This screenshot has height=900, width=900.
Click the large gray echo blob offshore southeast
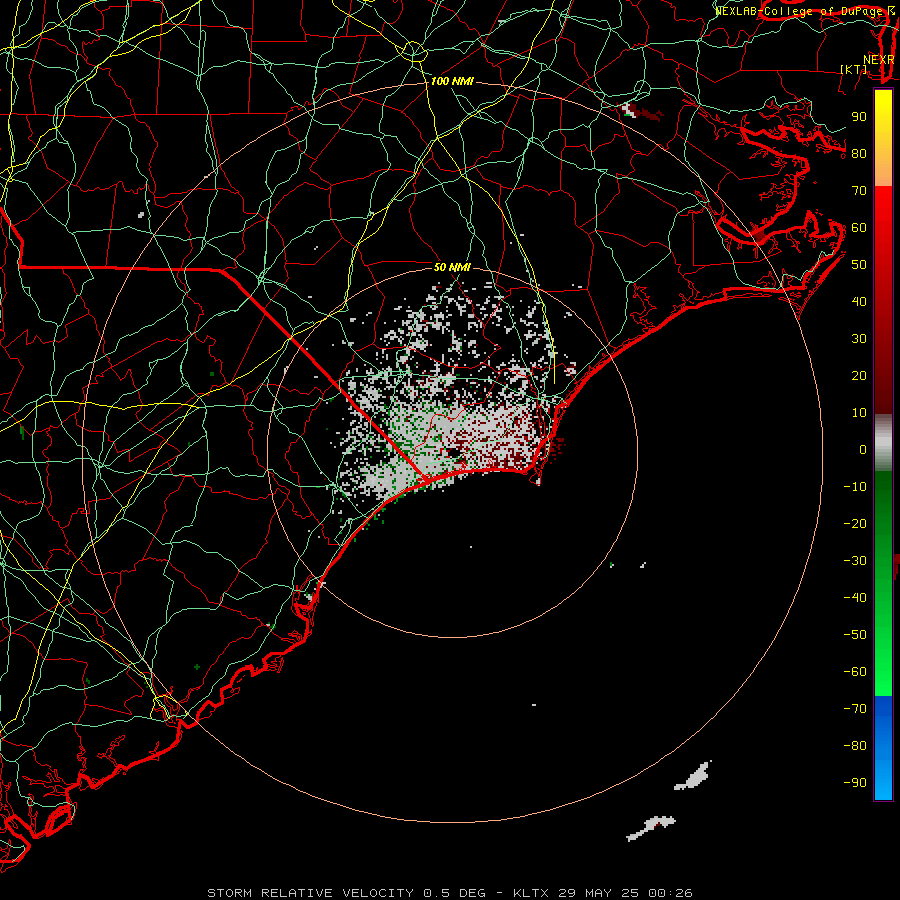tap(693, 776)
